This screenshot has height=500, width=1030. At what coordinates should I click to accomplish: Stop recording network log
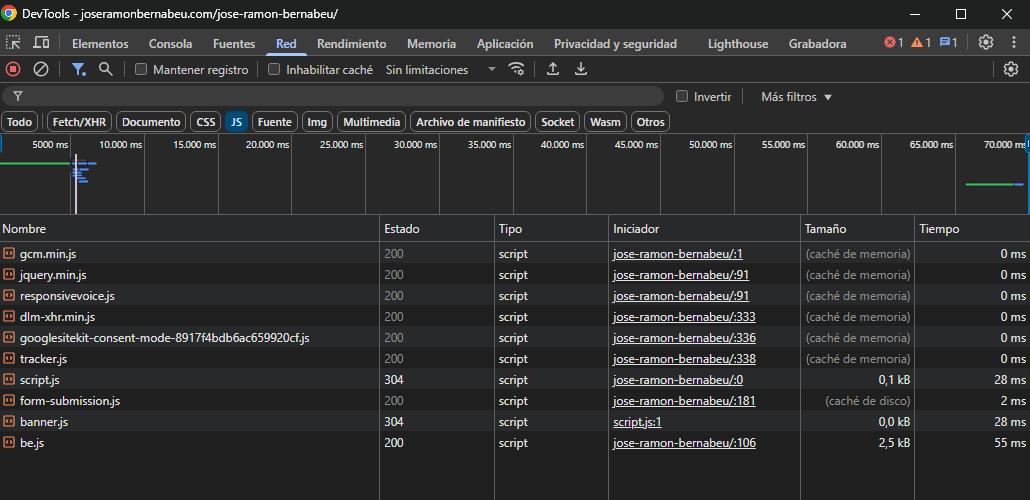tap(13, 69)
